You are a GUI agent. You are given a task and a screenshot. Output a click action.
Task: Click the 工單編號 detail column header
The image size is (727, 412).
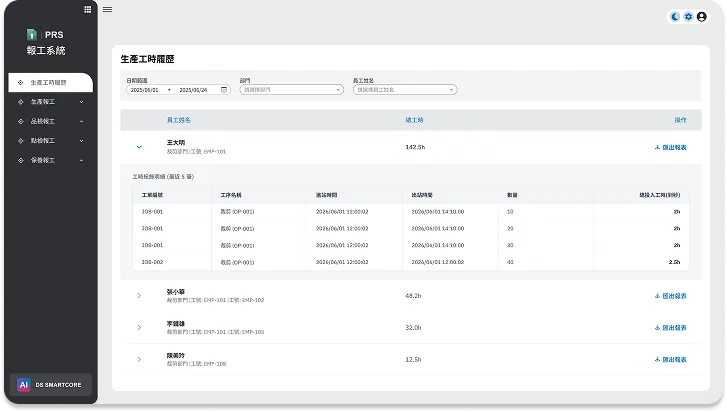coord(152,195)
